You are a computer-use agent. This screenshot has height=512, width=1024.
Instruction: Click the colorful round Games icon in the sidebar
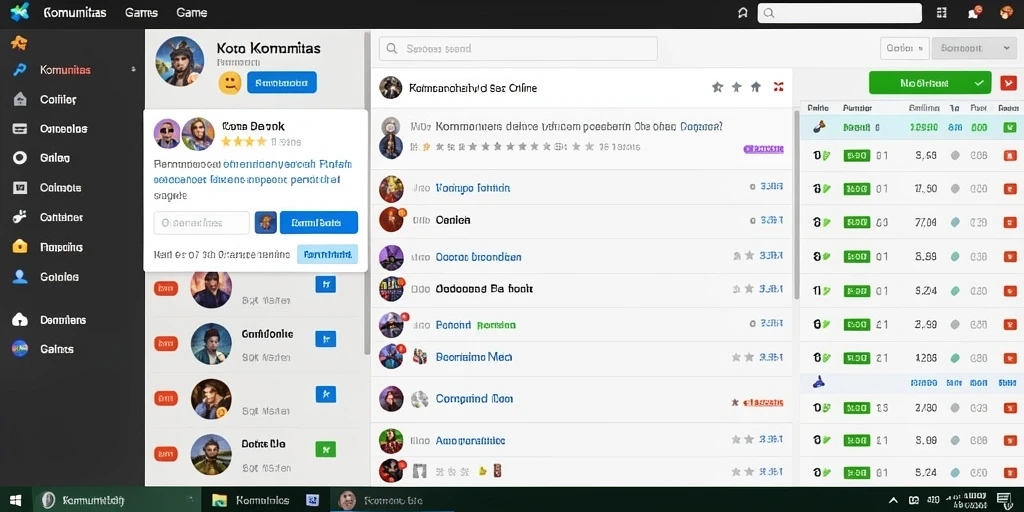[x=20, y=349]
